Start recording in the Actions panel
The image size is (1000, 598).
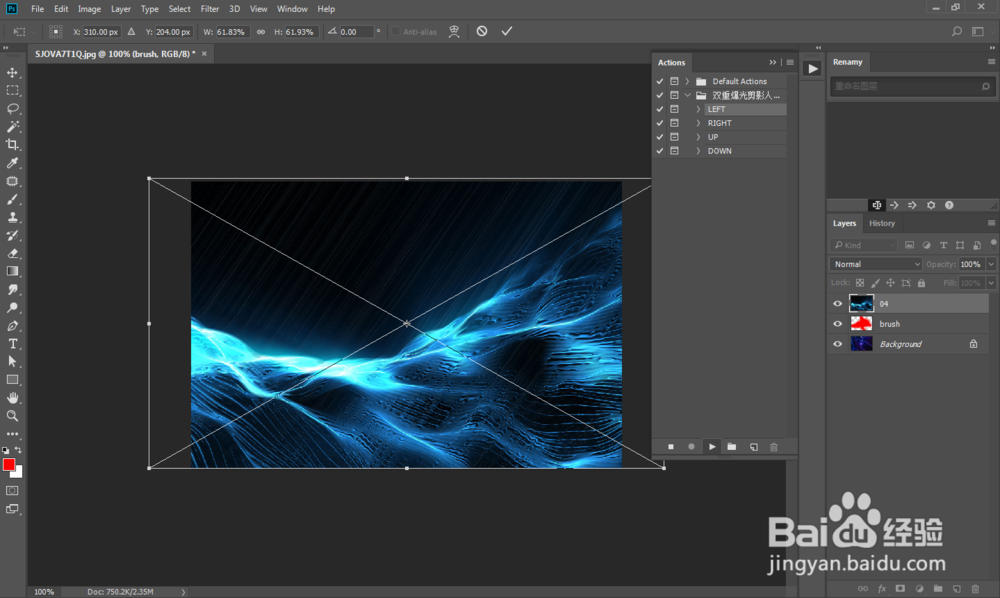691,447
